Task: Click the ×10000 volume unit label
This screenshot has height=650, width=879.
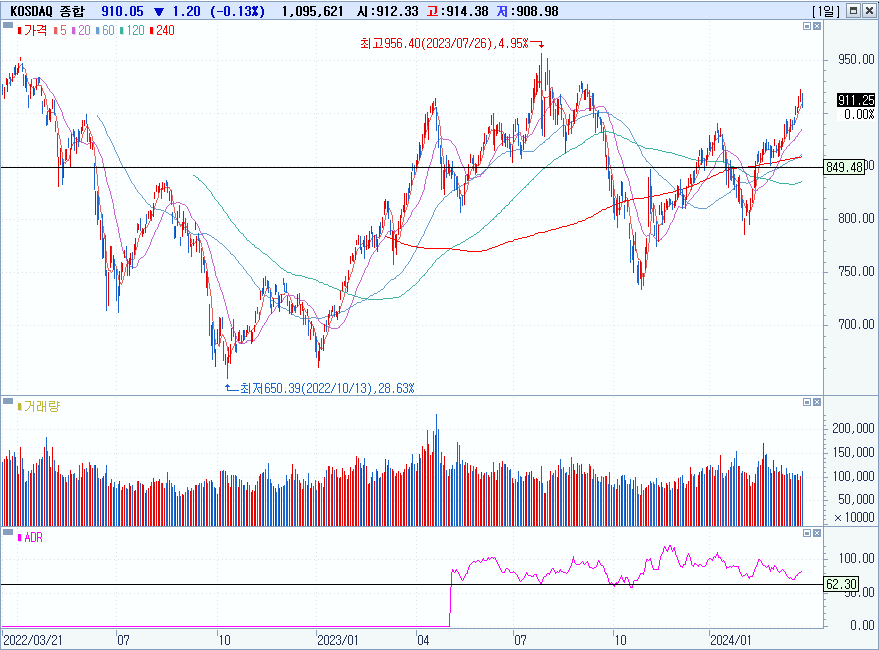Action: pyautogui.click(x=854, y=517)
